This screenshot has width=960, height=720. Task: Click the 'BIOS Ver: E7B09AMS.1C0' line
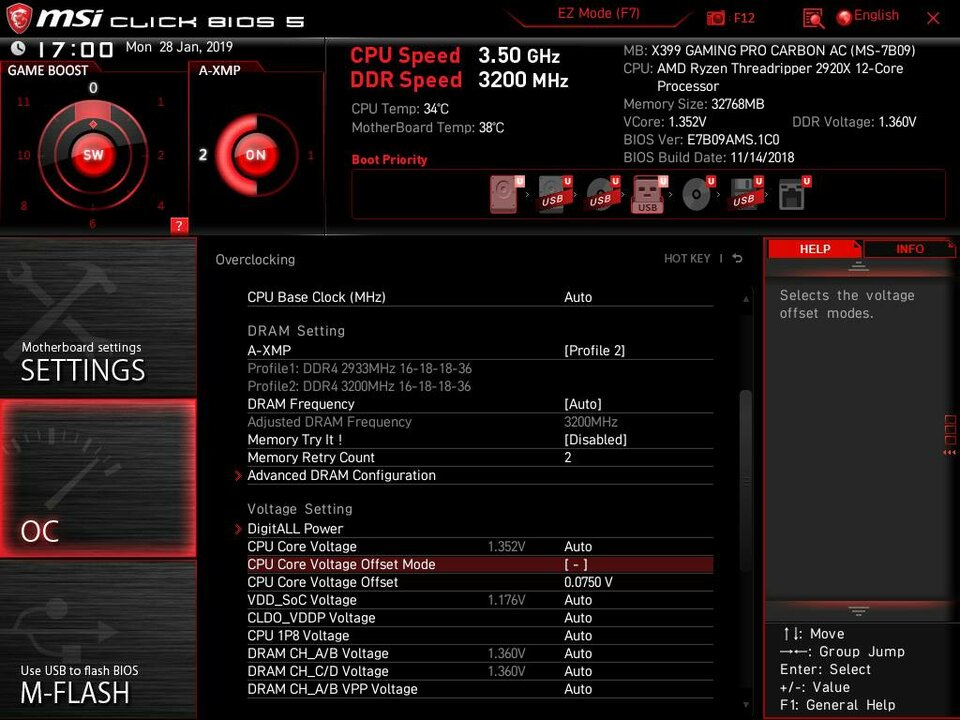tap(702, 140)
